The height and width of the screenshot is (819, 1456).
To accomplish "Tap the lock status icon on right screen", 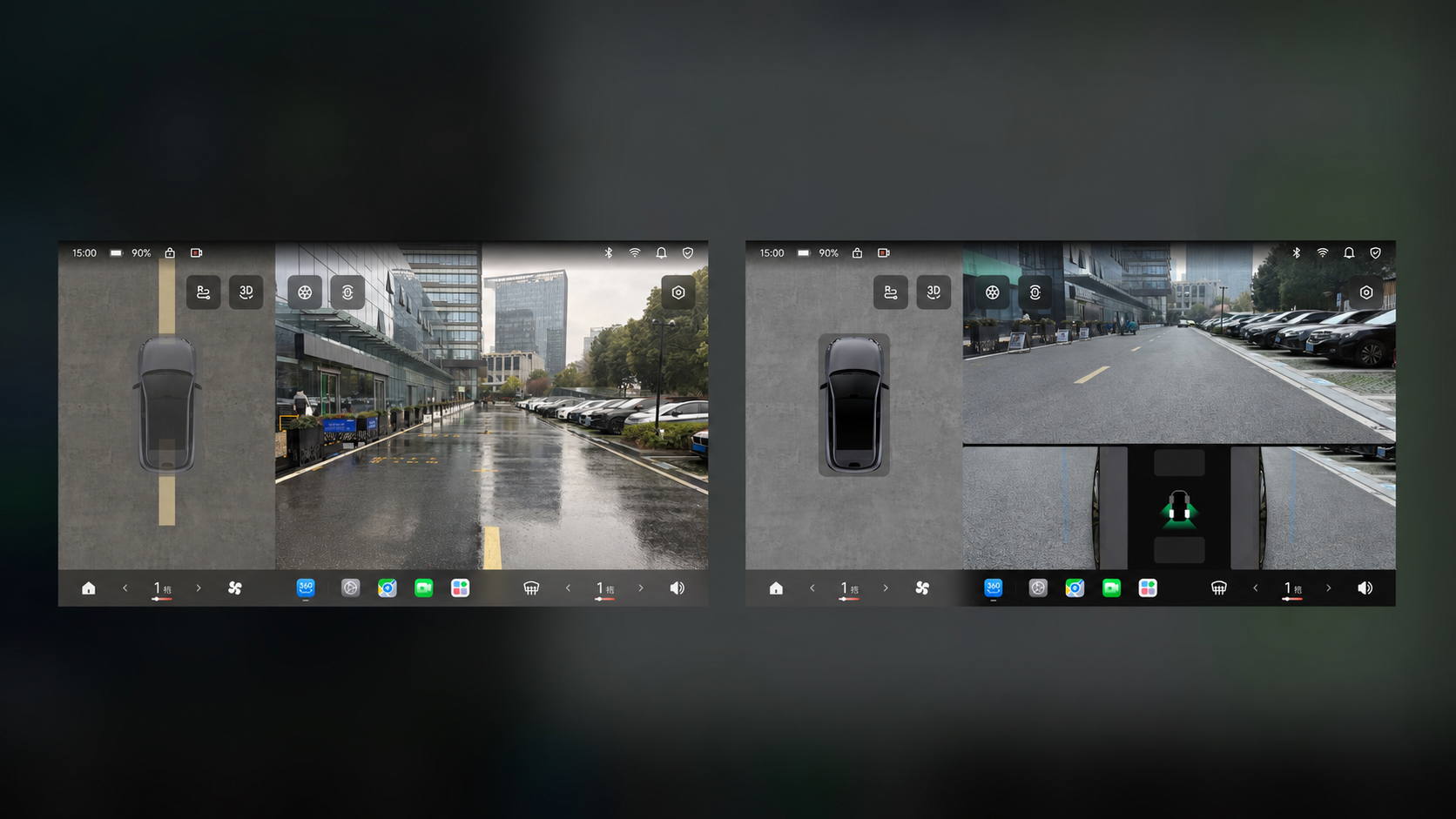I will point(858,253).
